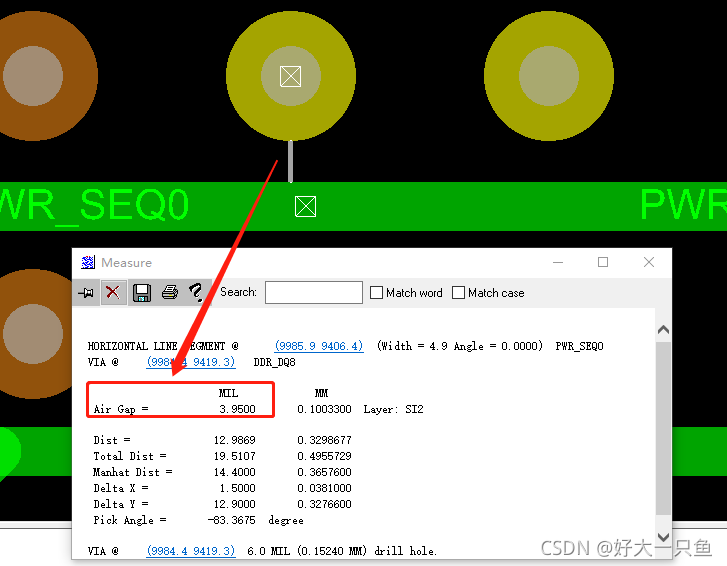Image resolution: width=727 pixels, height=566 pixels.
Task: Open coordinate link (9985.9 9406.4)
Action: tap(319, 346)
